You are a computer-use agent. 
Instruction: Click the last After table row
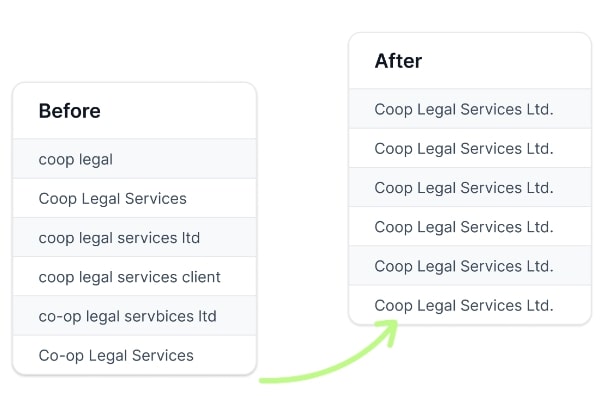pos(470,305)
